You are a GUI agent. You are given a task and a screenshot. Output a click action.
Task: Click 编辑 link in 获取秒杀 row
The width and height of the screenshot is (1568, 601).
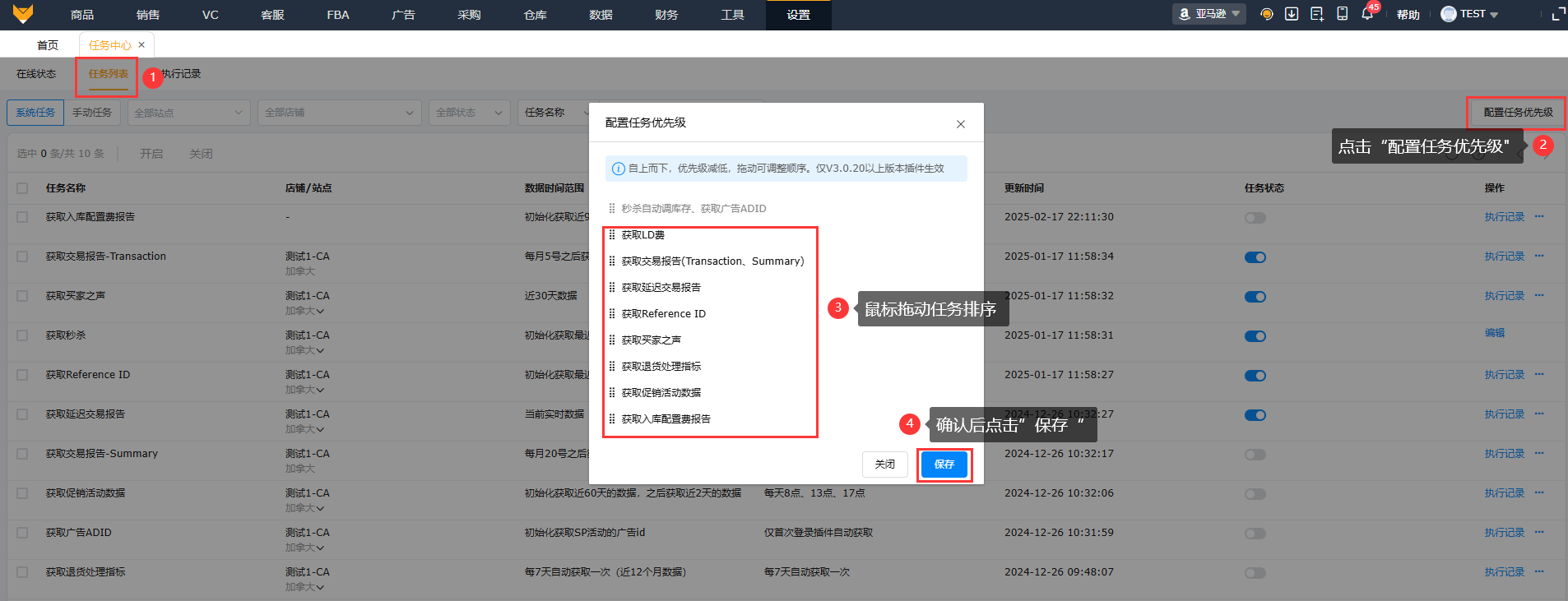pos(1495,333)
